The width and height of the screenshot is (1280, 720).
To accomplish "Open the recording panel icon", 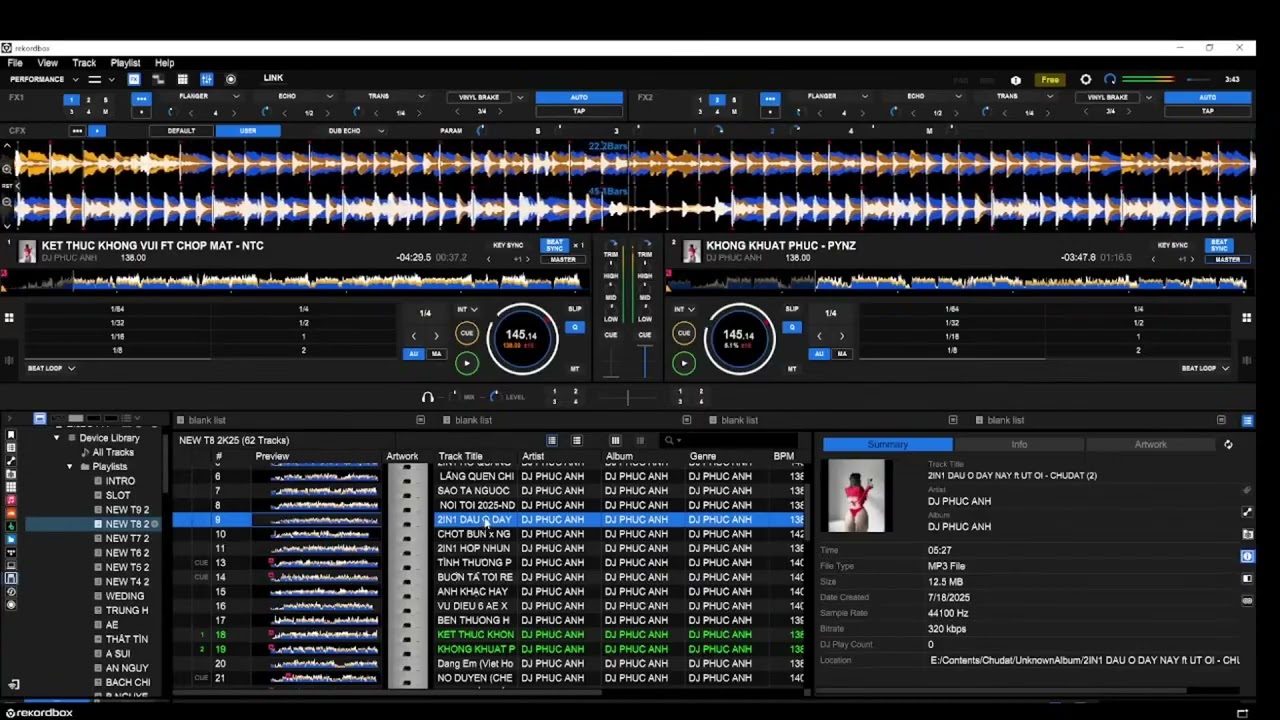I will (x=231, y=79).
